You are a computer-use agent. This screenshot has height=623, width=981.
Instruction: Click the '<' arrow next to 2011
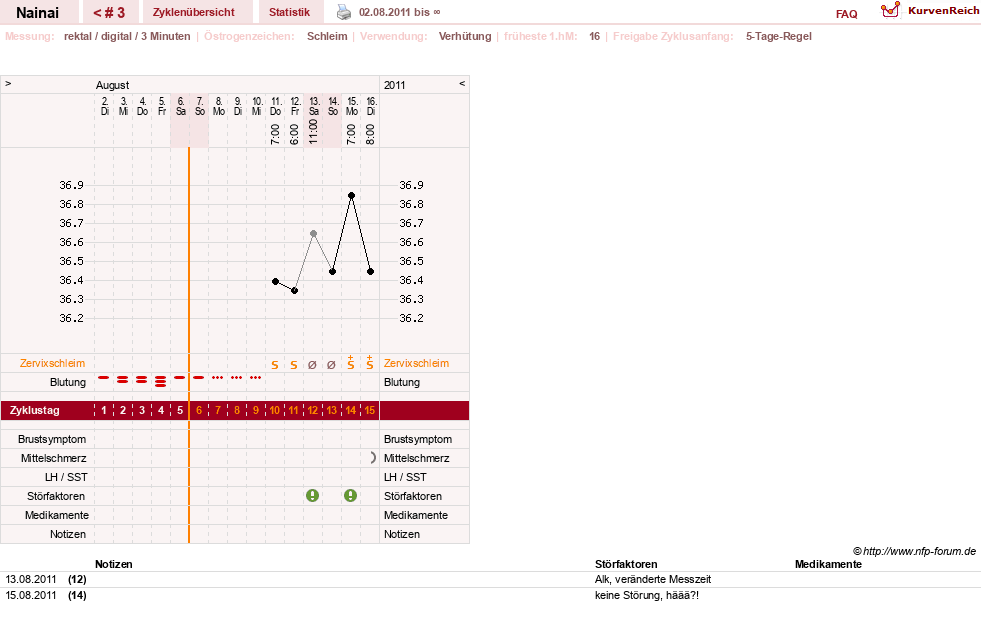[462, 83]
